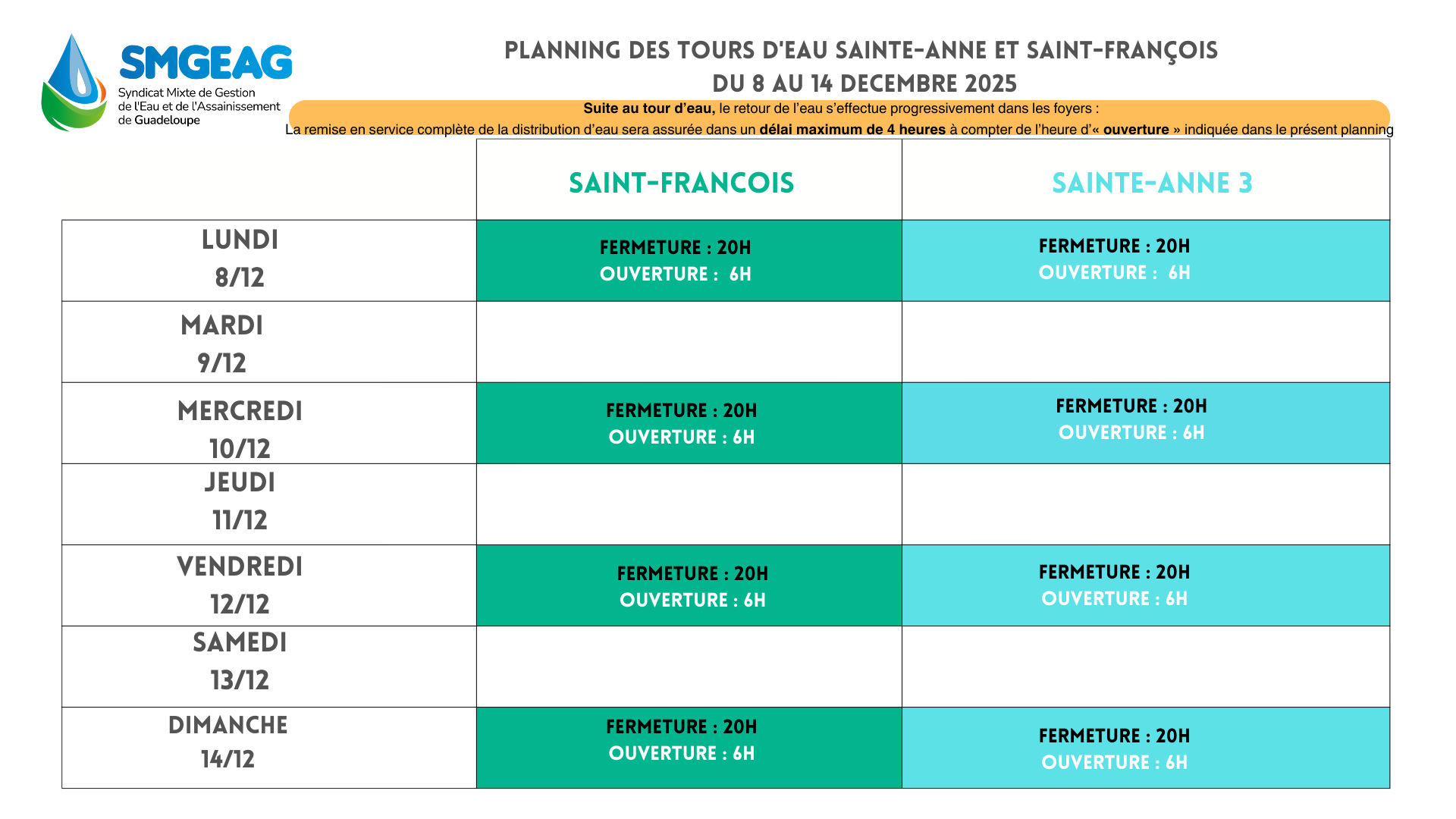Image resolution: width=1456 pixels, height=819 pixels.
Task: Click the empty Sainte-Anne 3 cell for Samedi
Action: pyautogui.click(x=1145, y=667)
